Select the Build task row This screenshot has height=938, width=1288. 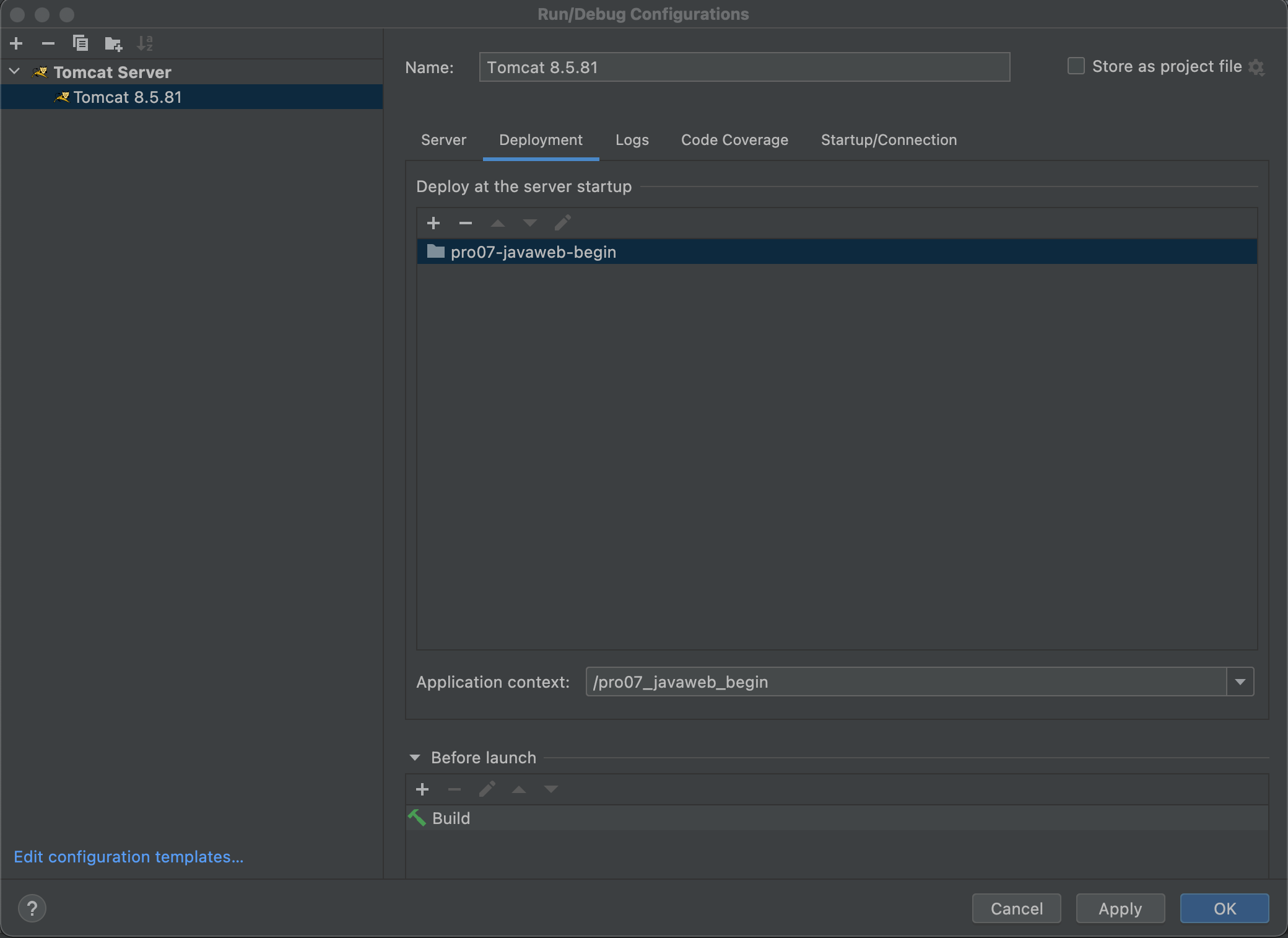coord(837,818)
